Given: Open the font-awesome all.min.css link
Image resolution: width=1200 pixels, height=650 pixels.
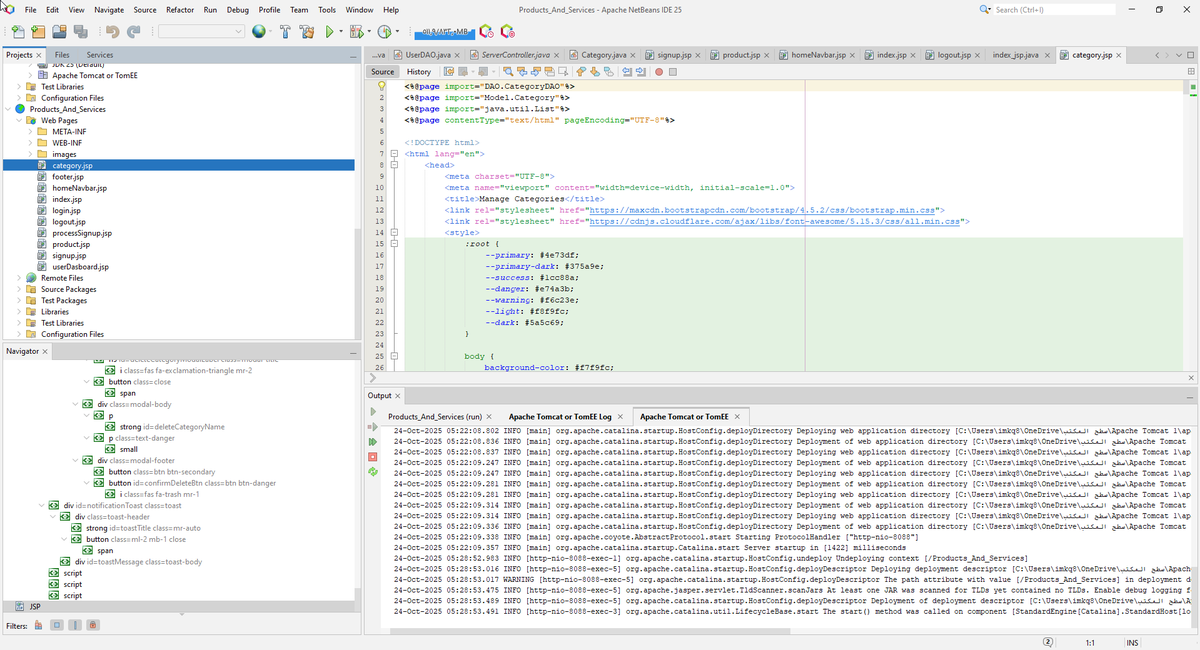Looking at the screenshot, I should [775, 222].
